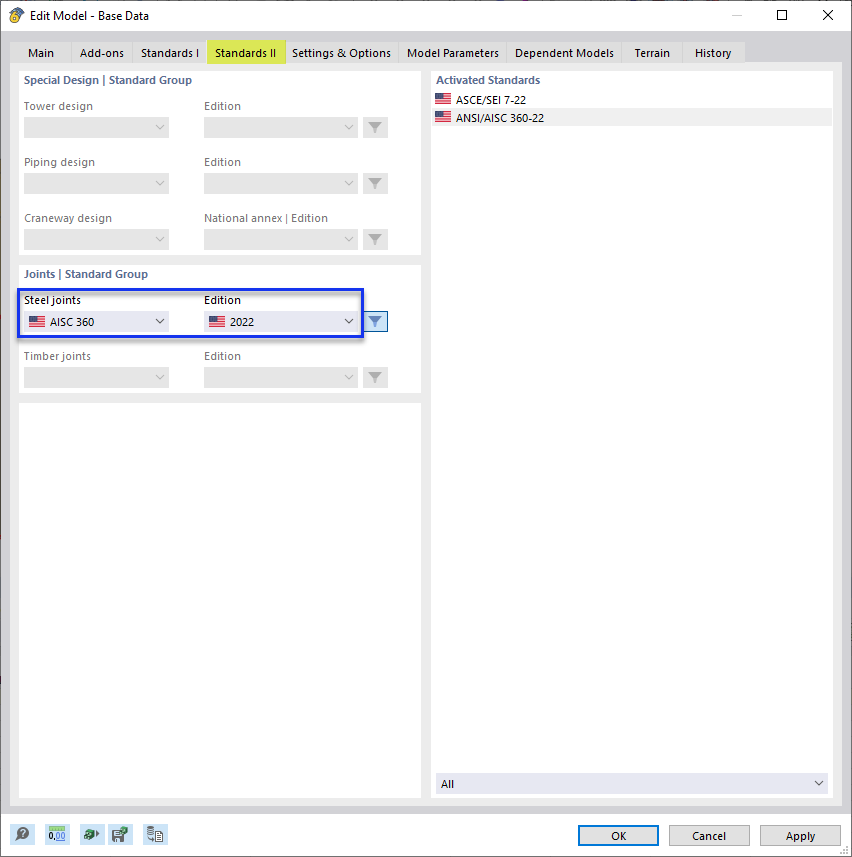Viewport: 852px width, 857px height.
Task: Click the filter icon beside Piping design Edition
Action: 375,183
